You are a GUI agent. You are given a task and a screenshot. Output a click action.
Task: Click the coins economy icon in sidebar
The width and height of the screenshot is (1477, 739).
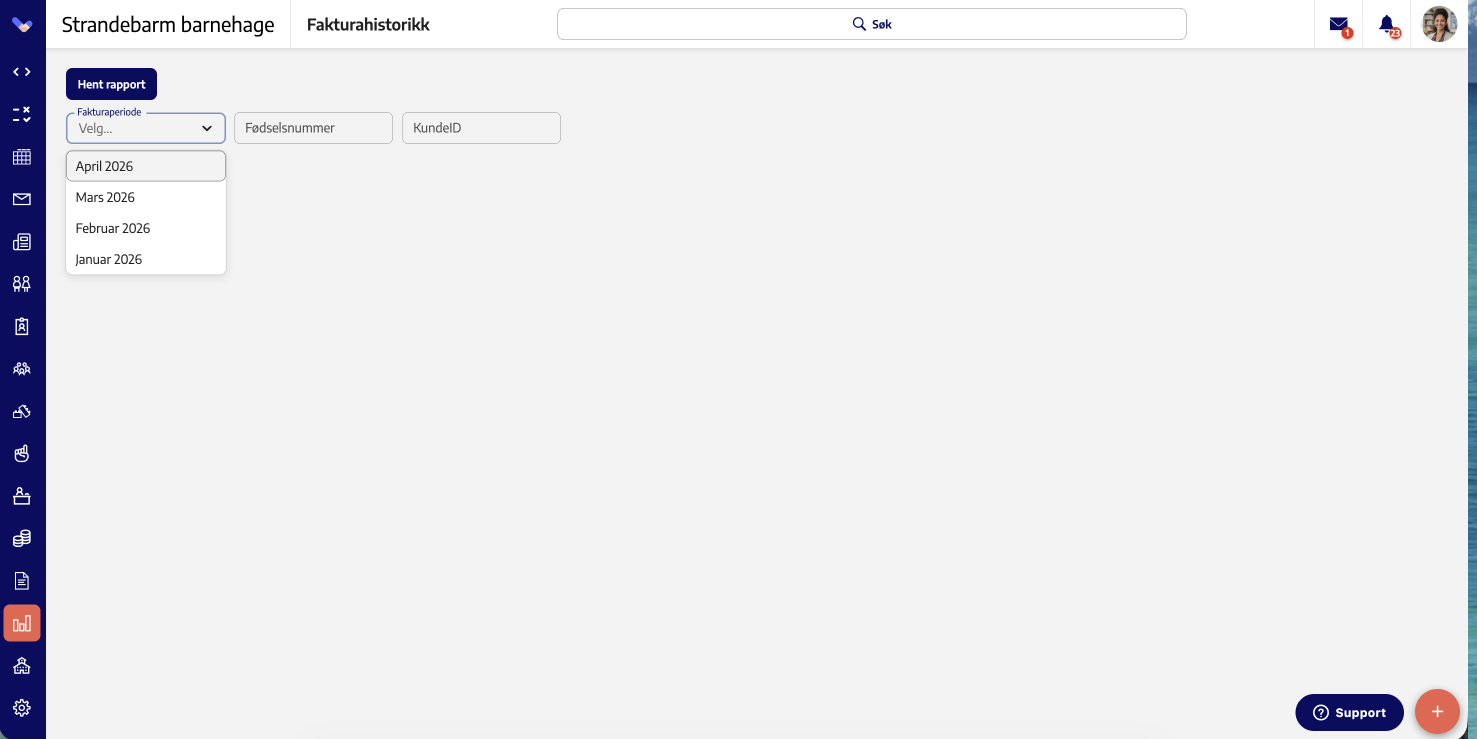pos(22,538)
